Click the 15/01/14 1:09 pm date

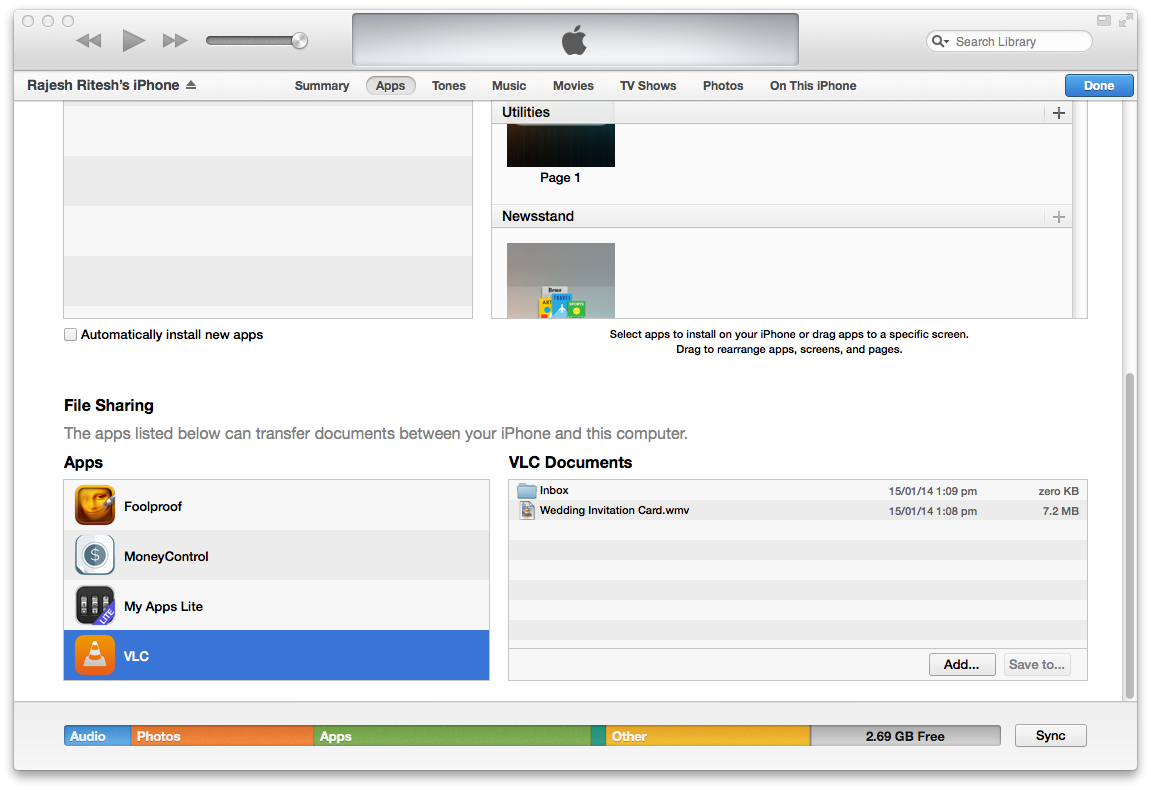[932, 491]
